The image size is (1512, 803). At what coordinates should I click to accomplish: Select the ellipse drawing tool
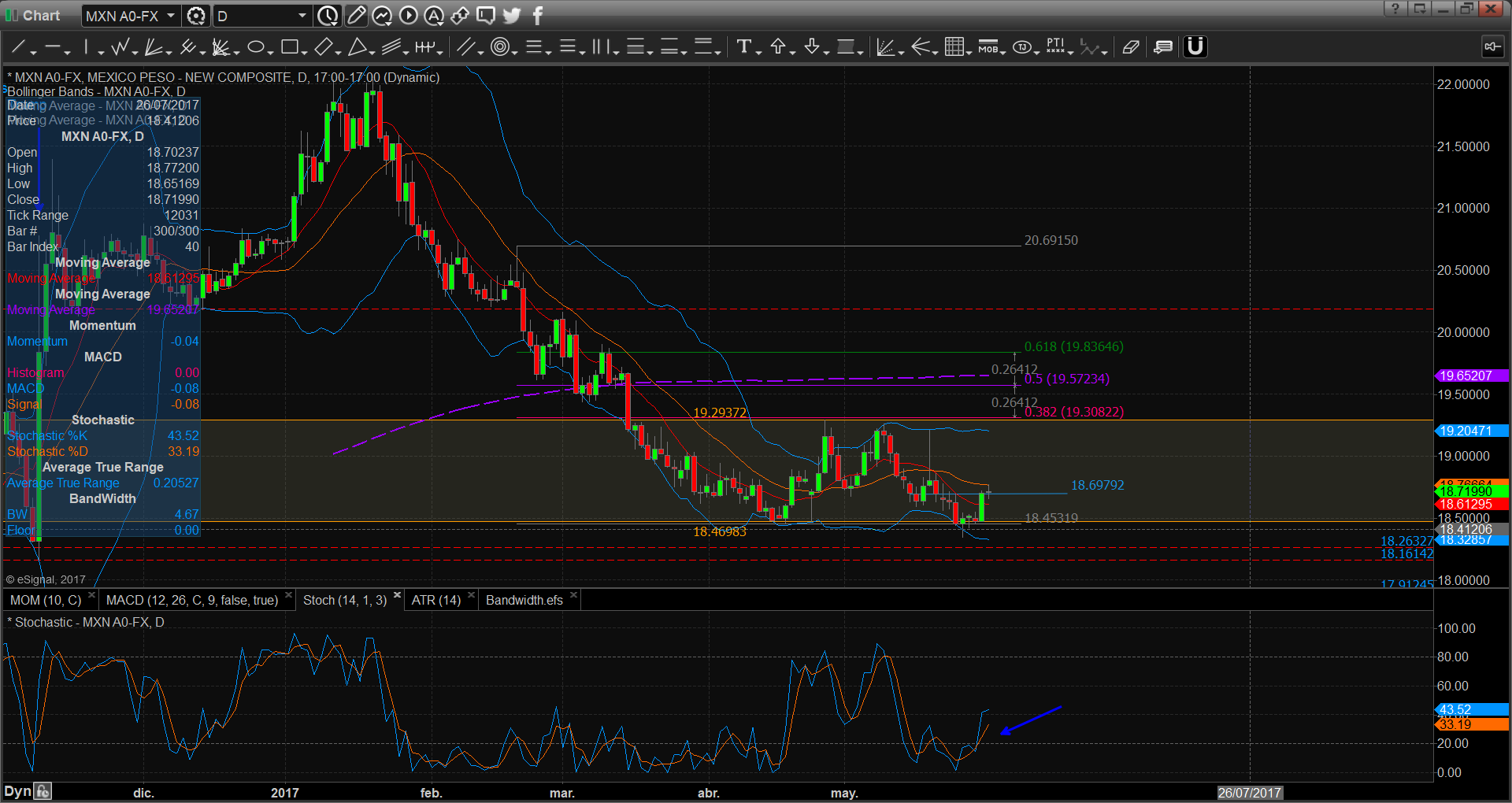(255, 47)
